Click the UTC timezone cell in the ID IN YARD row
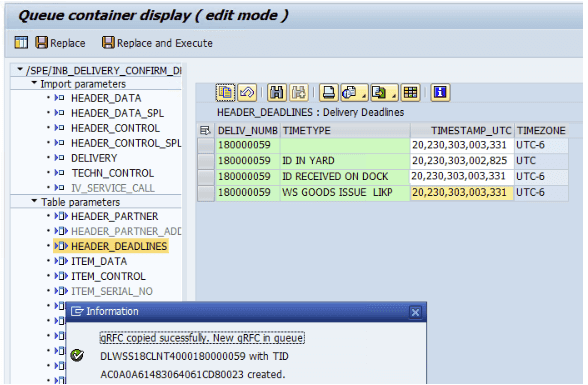 pos(541,161)
